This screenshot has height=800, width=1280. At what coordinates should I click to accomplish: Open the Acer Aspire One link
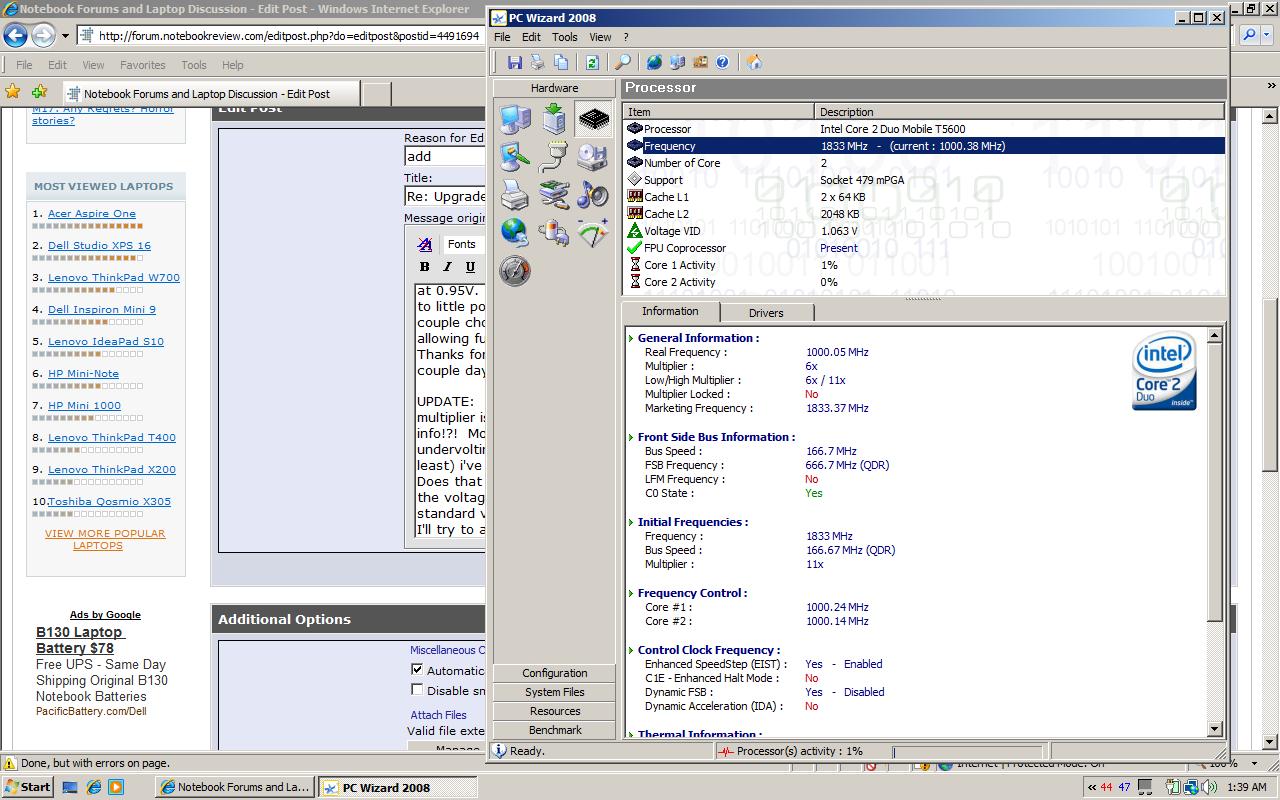tap(92, 213)
